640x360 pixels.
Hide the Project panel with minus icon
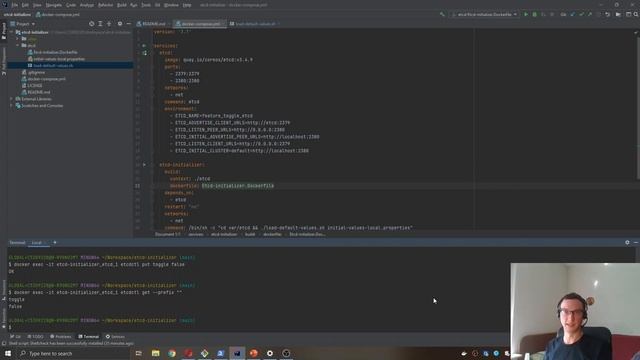(129, 24)
